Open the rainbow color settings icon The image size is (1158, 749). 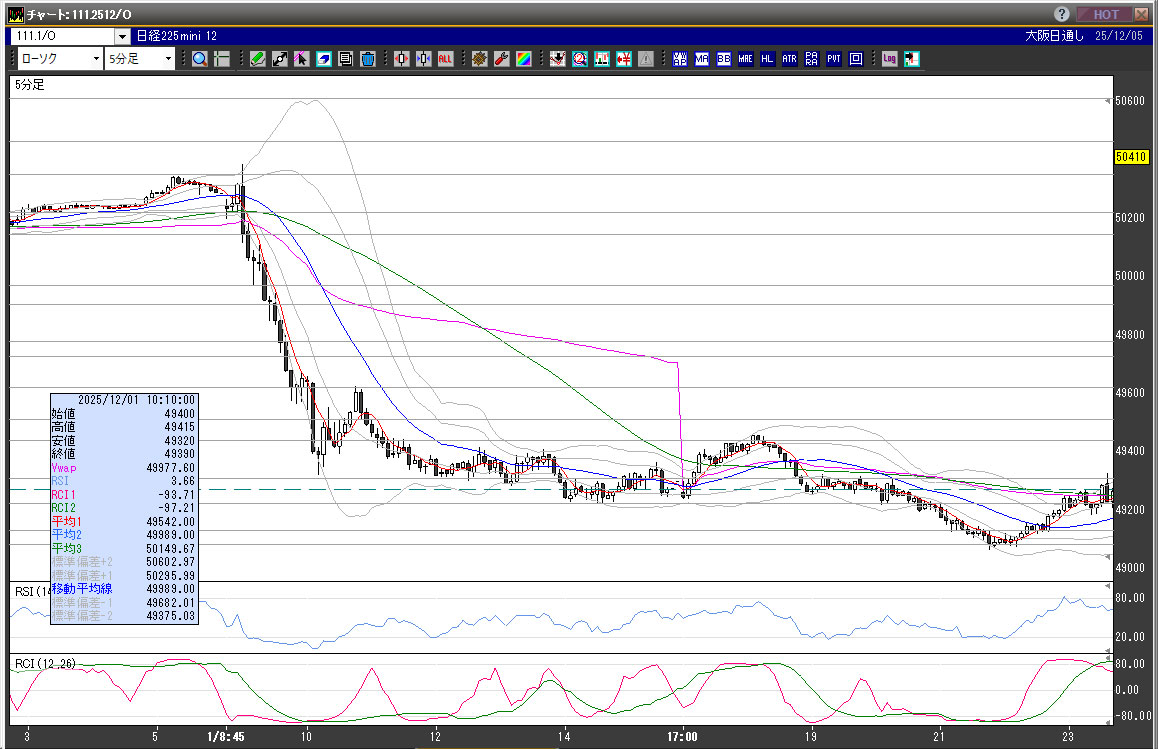coord(524,59)
